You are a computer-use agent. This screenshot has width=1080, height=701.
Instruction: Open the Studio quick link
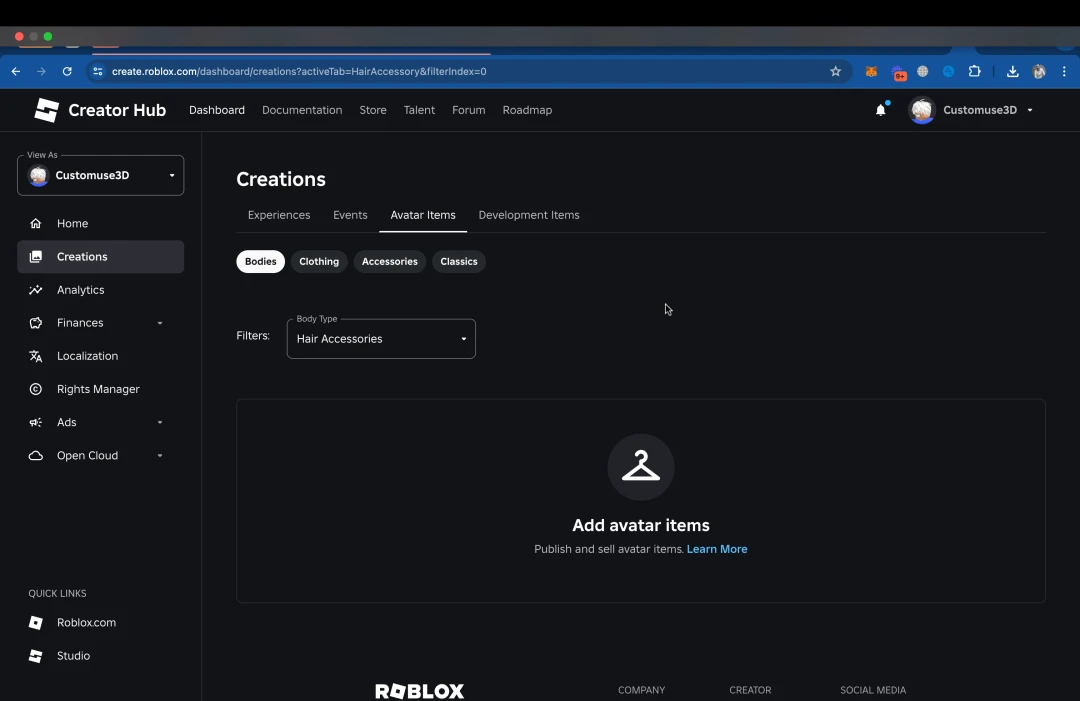(x=74, y=656)
